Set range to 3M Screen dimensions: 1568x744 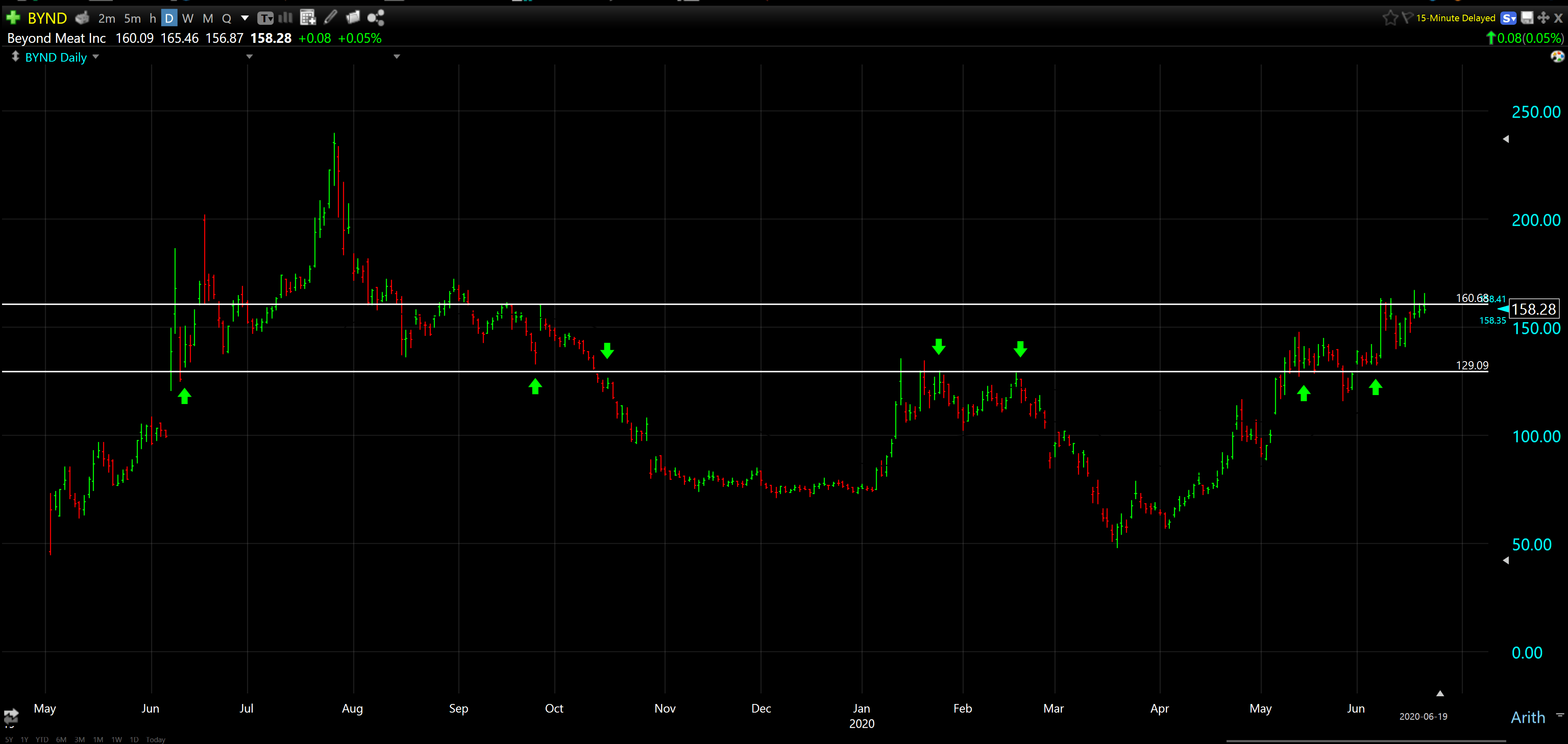point(80,740)
